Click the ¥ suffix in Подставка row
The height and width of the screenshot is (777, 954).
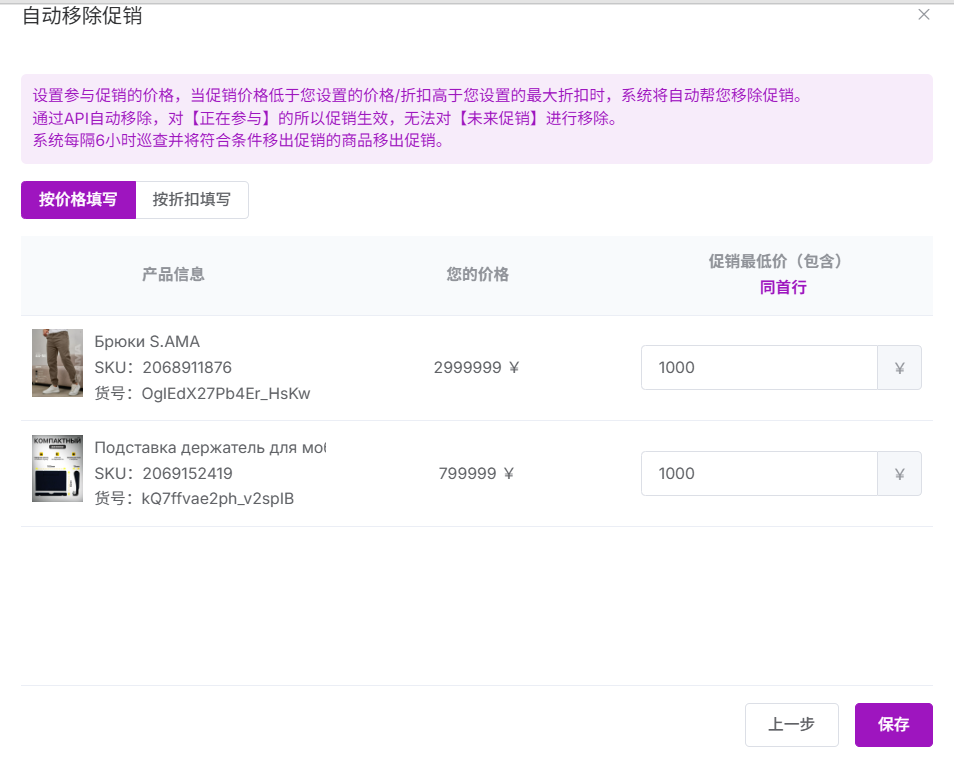[899, 473]
